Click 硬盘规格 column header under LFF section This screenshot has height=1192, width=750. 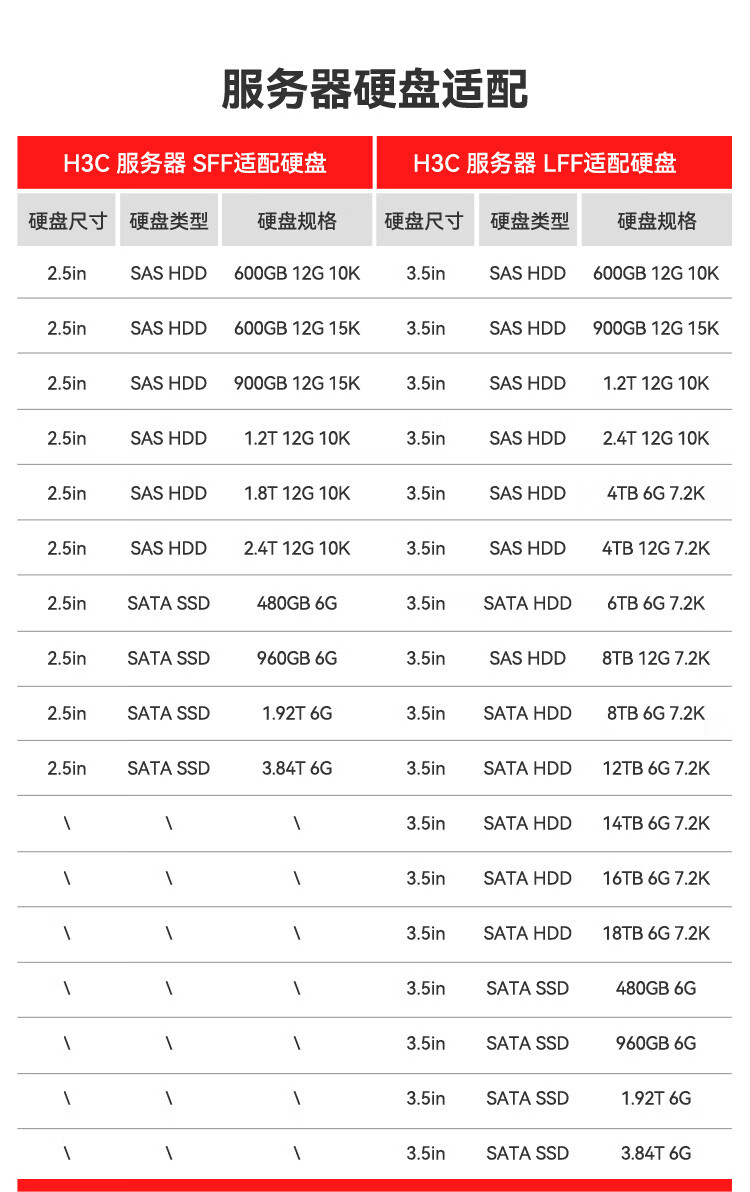pyautogui.click(x=656, y=221)
